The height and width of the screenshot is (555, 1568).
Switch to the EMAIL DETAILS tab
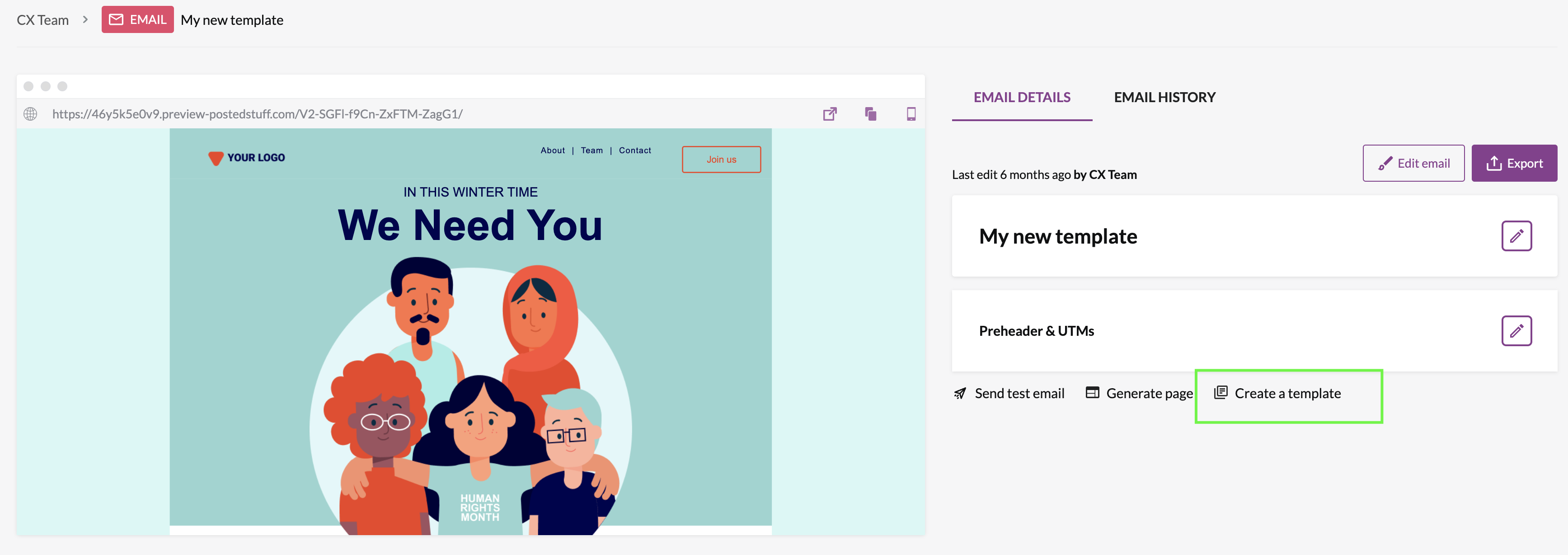pos(1021,97)
